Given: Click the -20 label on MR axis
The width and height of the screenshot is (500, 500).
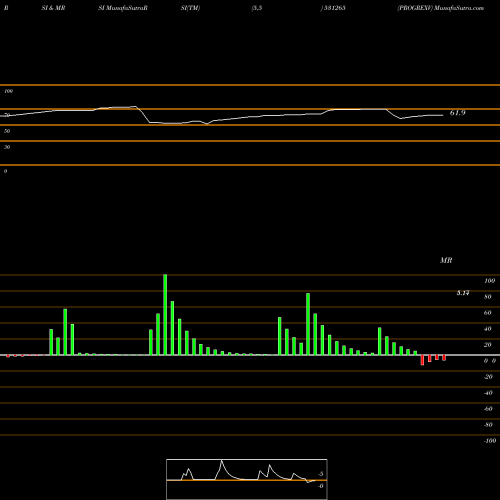Looking at the screenshot, I should [488, 377].
